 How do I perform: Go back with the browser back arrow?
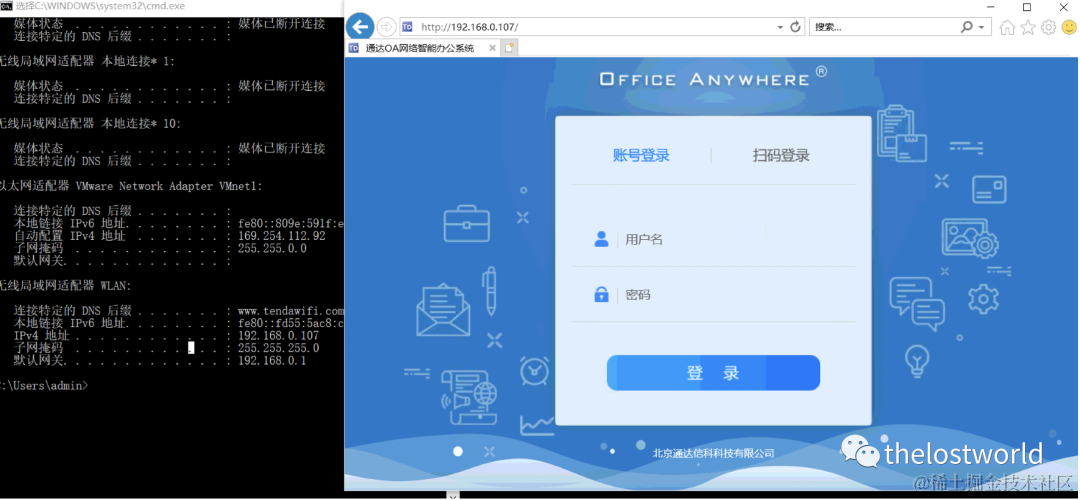point(360,27)
